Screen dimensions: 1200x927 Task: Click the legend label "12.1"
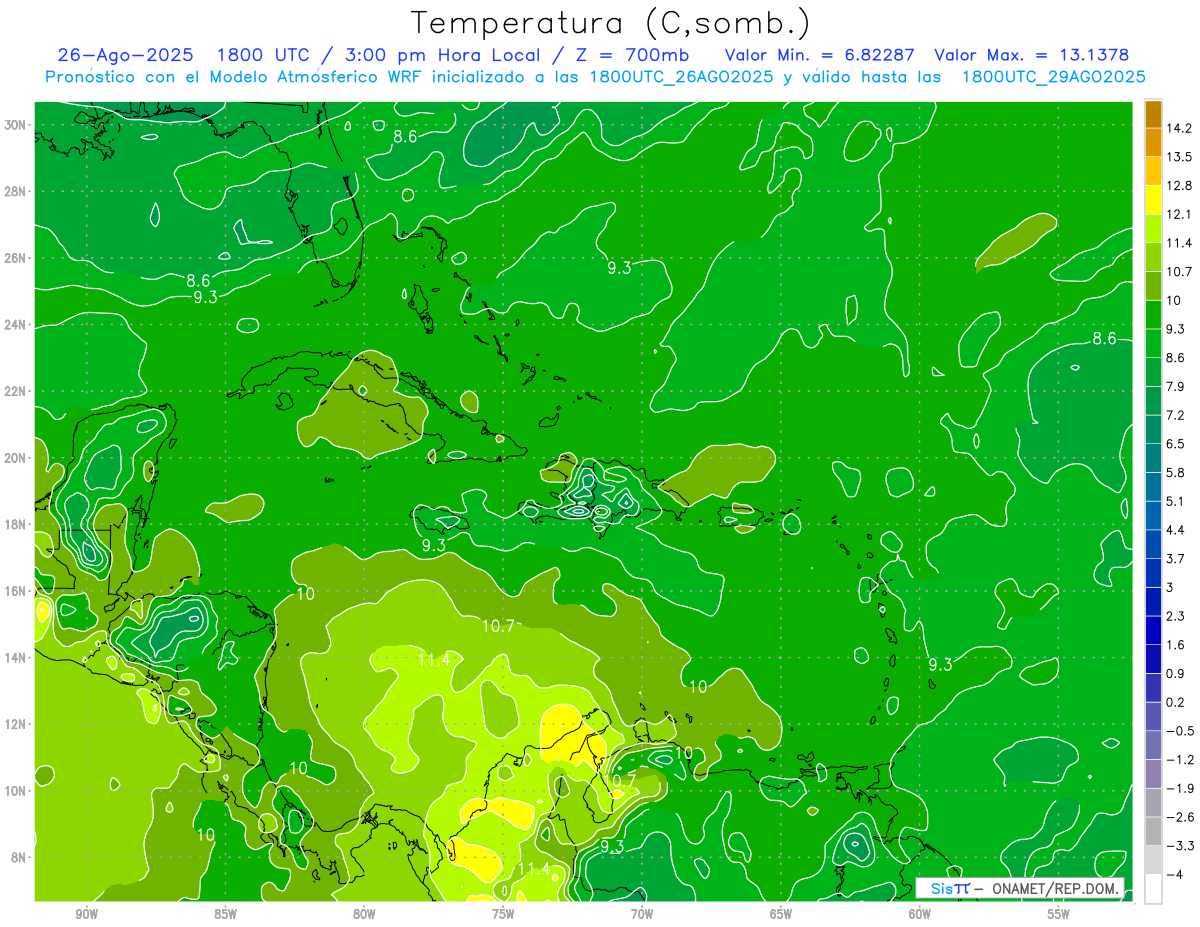1180,214
